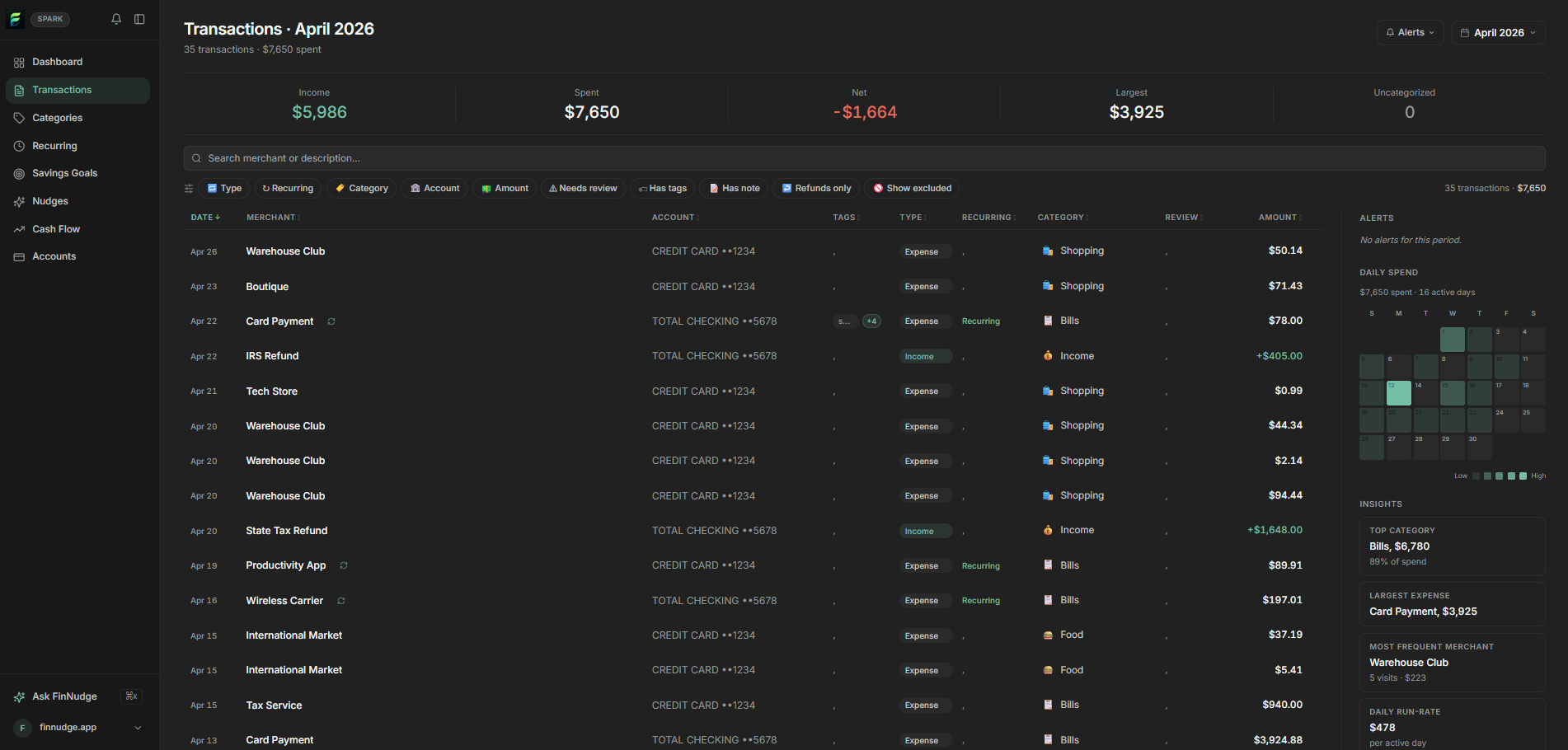Image resolution: width=1568 pixels, height=750 pixels.
Task: Open Ask FinNudge assistant
Action: coord(64,696)
